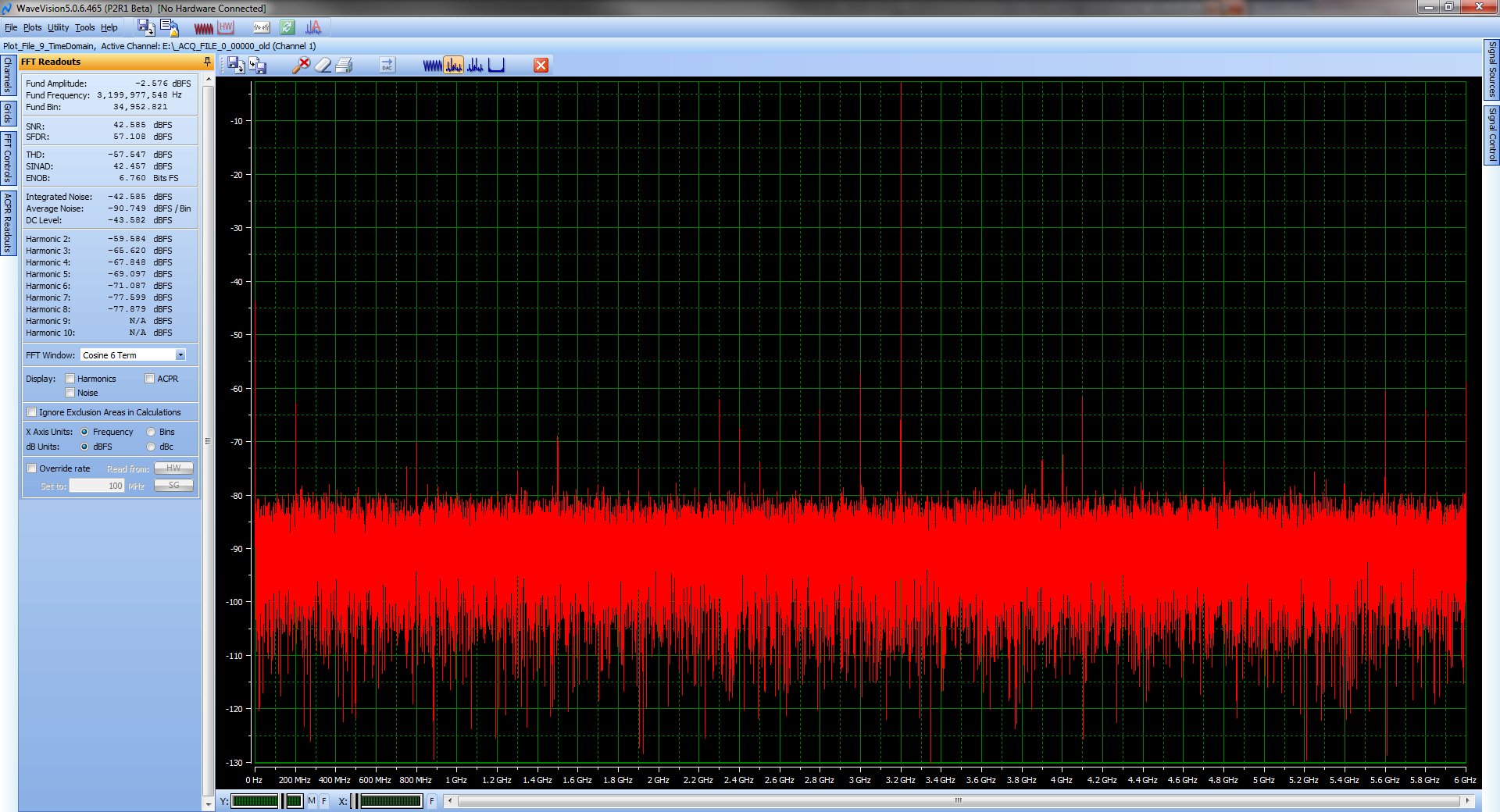Image resolution: width=1500 pixels, height=812 pixels.
Task: Click the Set to MHz input field
Action: [96, 486]
